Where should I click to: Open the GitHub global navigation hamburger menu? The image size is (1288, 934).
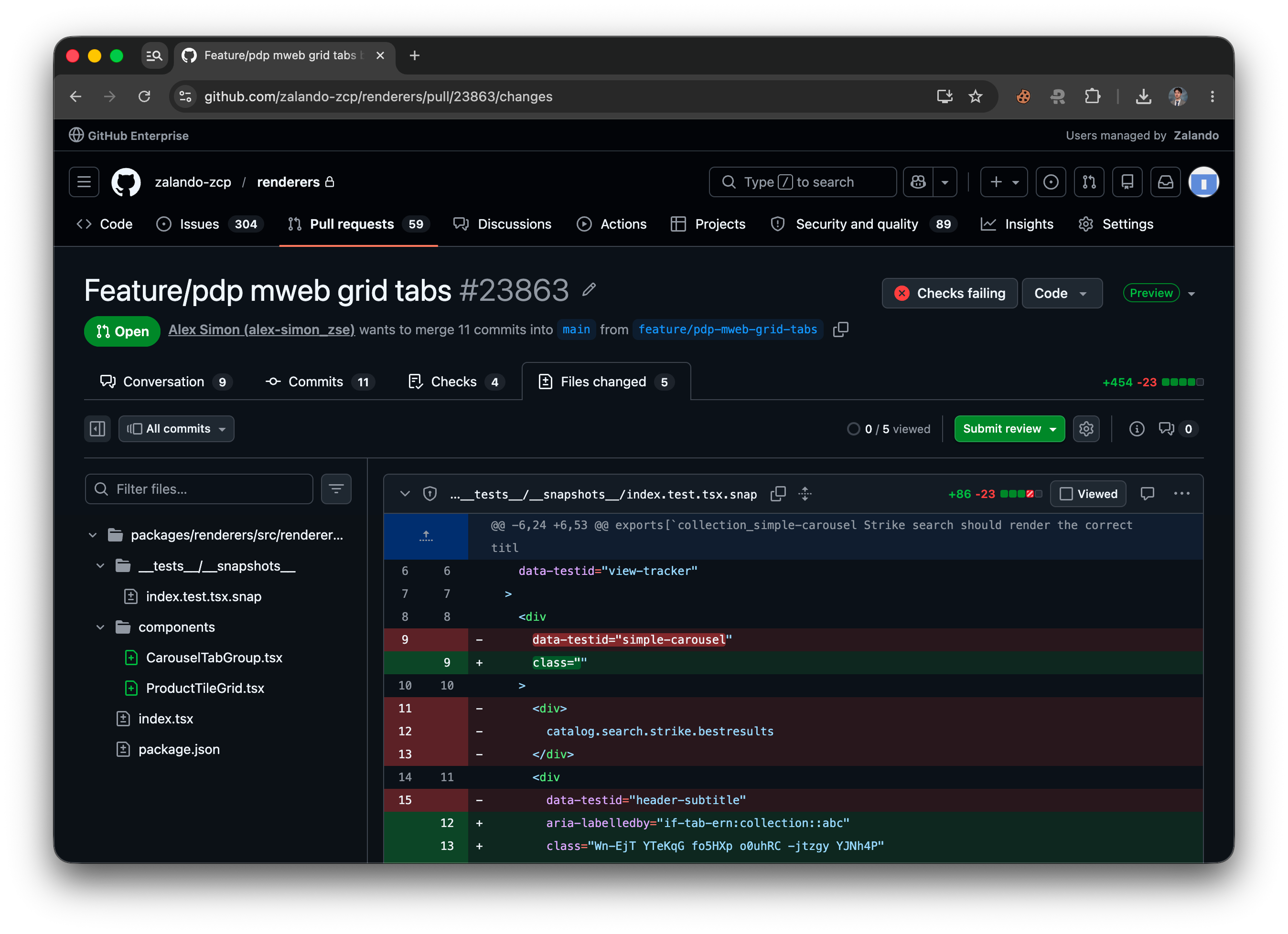point(84,182)
